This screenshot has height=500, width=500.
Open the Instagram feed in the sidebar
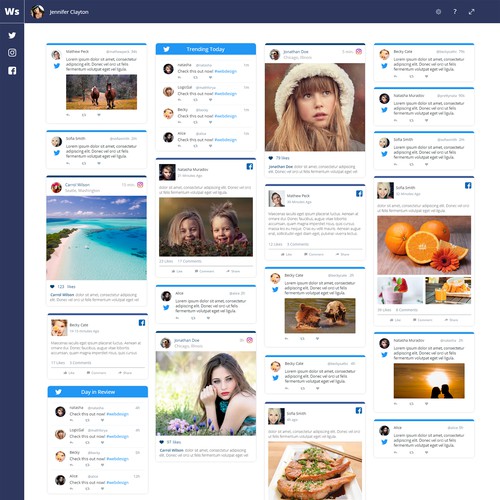tap(12, 53)
